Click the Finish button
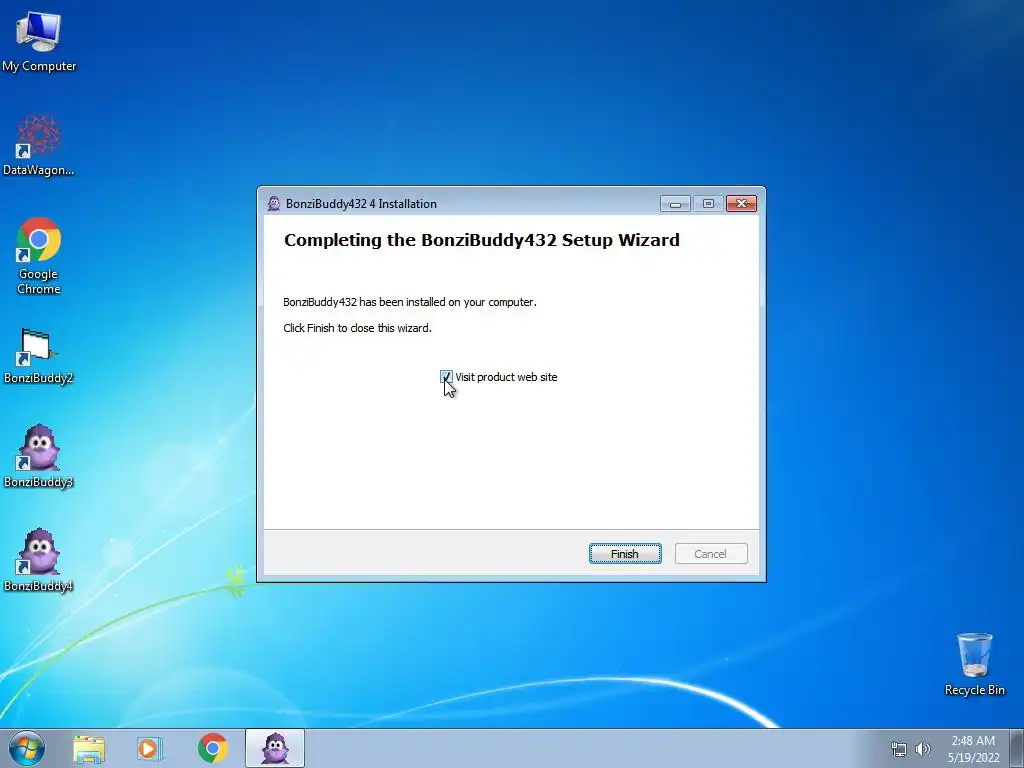The image size is (1024, 768). point(625,554)
